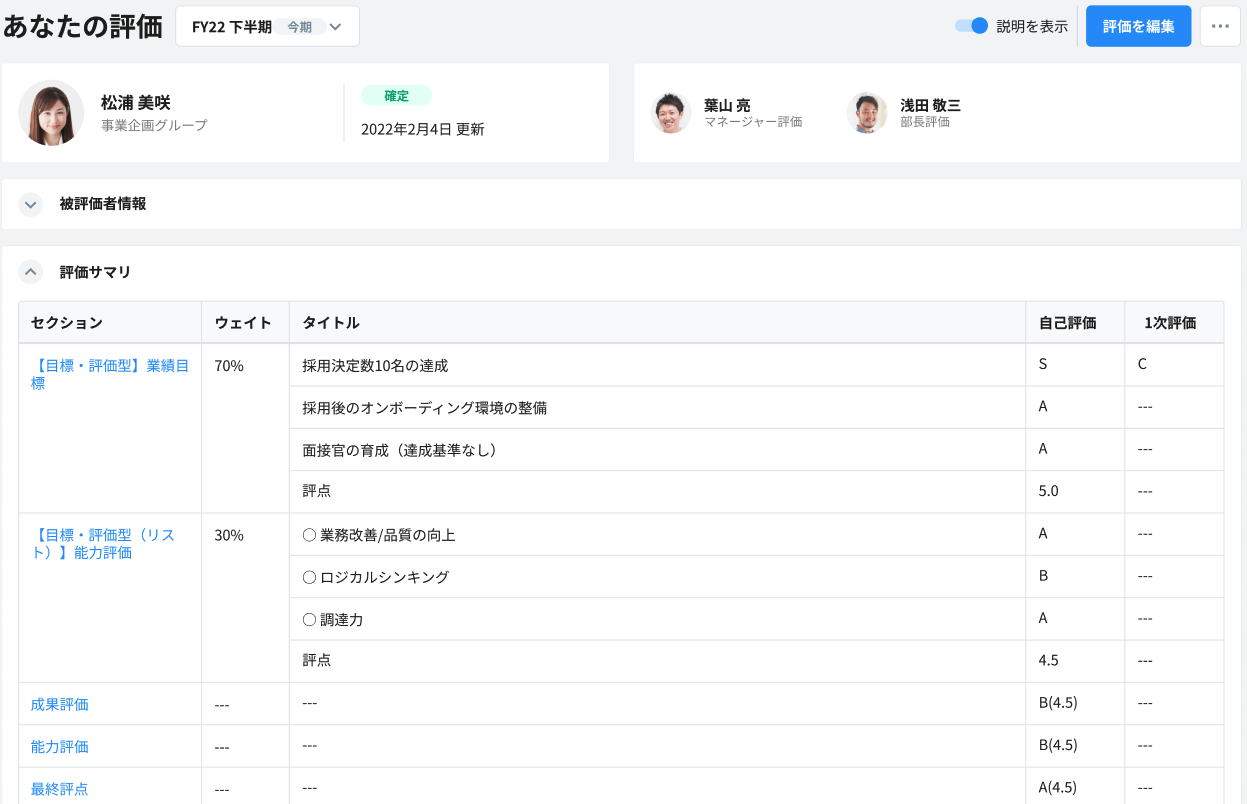Click the circle icon beside 調達力
This screenshot has width=1247, height=804.
309,620
